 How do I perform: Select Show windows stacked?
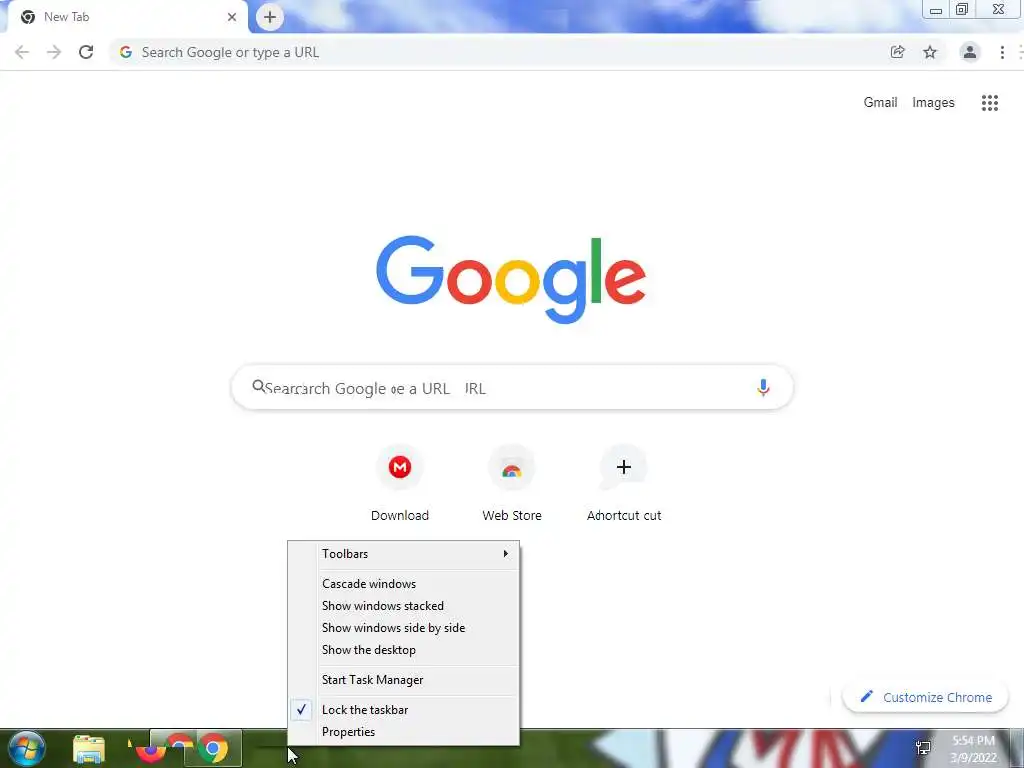[x=404, y=606]
